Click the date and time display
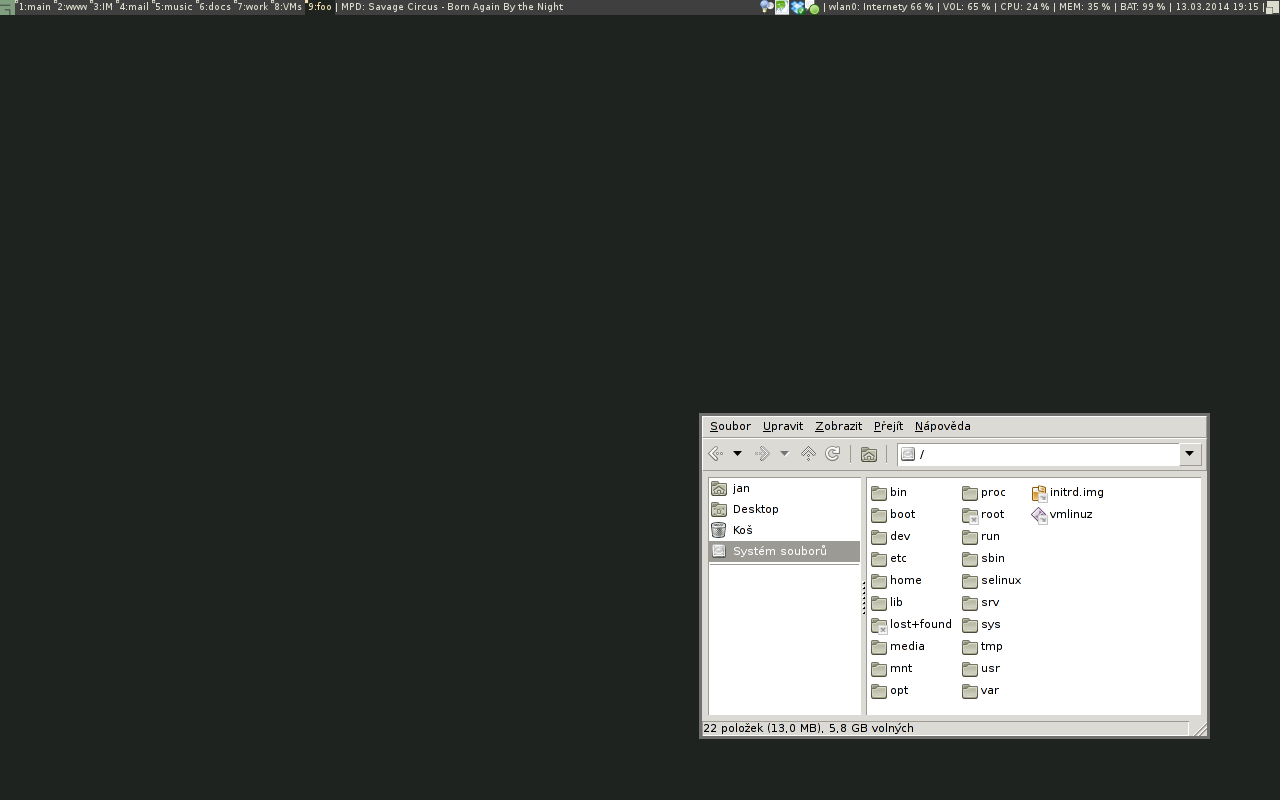This screenshot has height=800, width=1280. tap(1217, 6)
